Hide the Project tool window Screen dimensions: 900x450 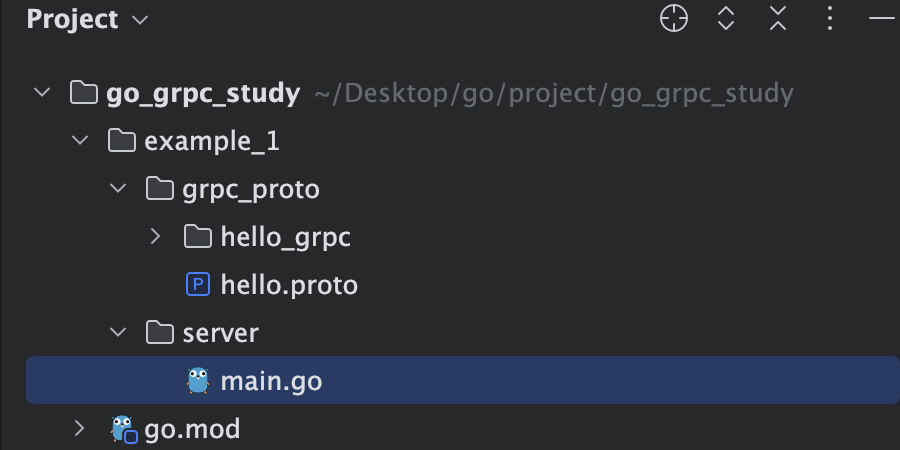click(882, 19)
